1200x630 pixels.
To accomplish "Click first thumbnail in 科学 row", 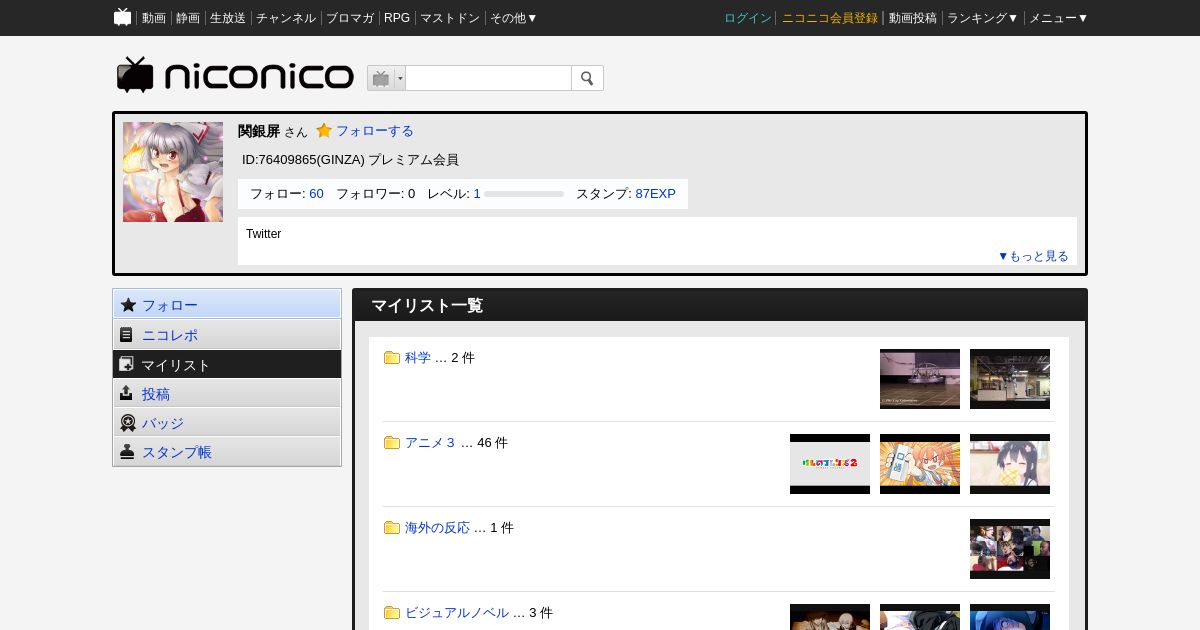I will tap(920, 379).
